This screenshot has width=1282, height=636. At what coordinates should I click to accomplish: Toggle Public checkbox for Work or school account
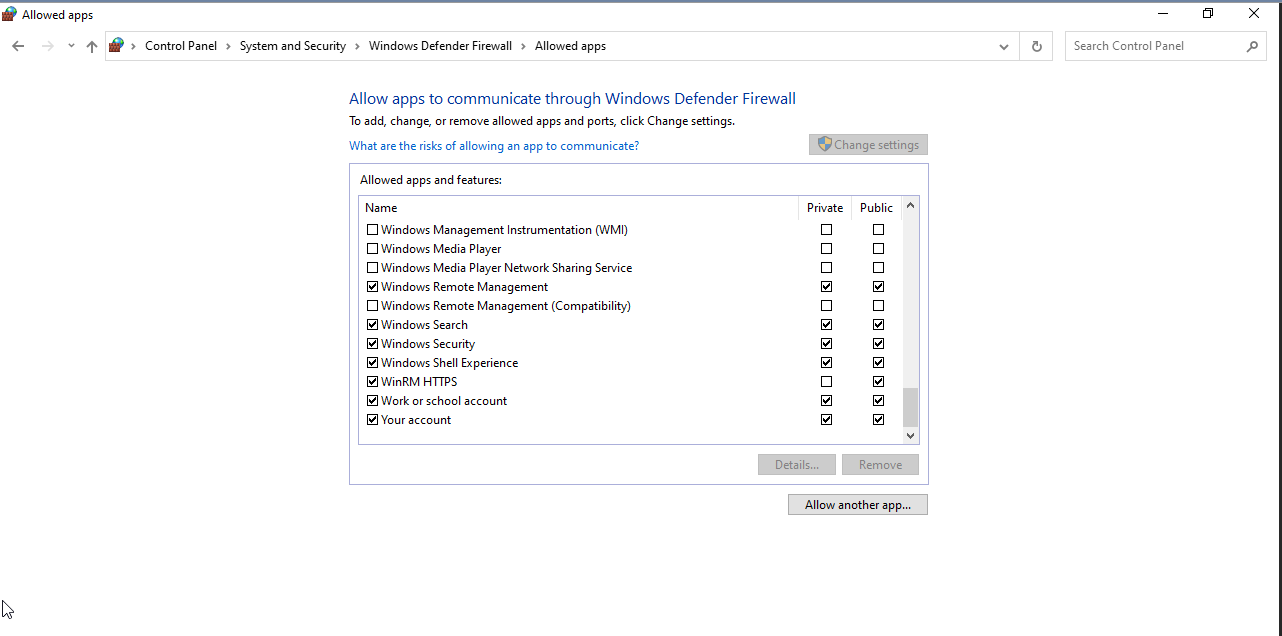coord(878,401)
